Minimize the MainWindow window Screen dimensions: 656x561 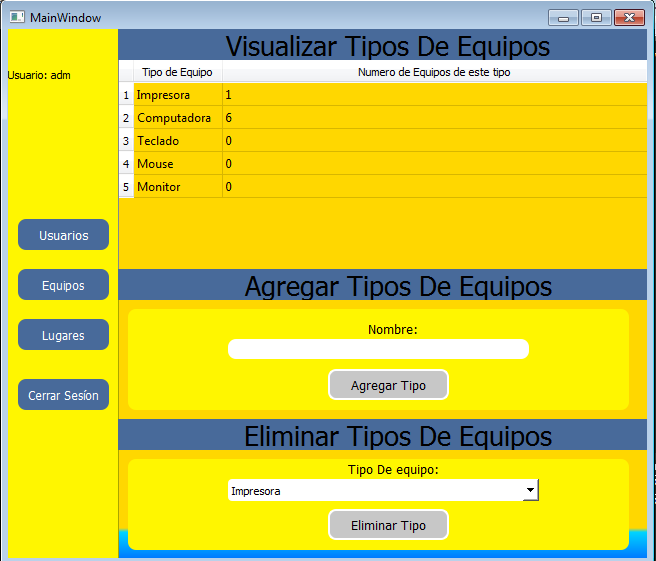[x=563, y=18]
